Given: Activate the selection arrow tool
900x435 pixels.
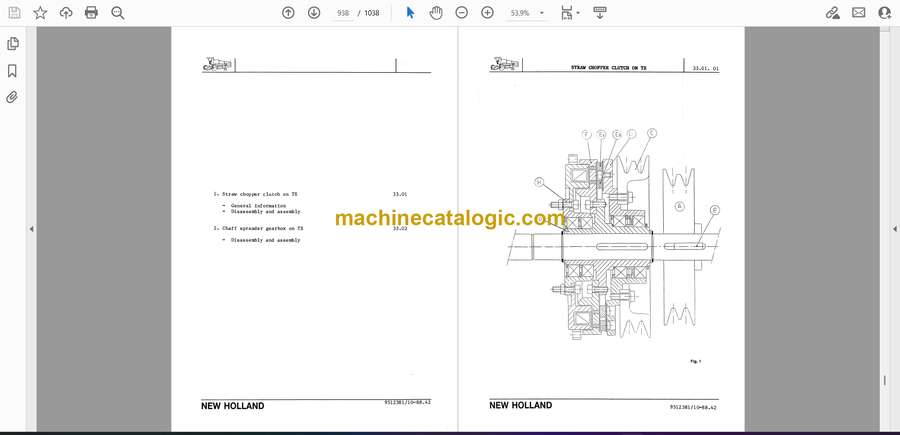Looking at the screenshot, I should pyautogui.click(x=410, y=13).
